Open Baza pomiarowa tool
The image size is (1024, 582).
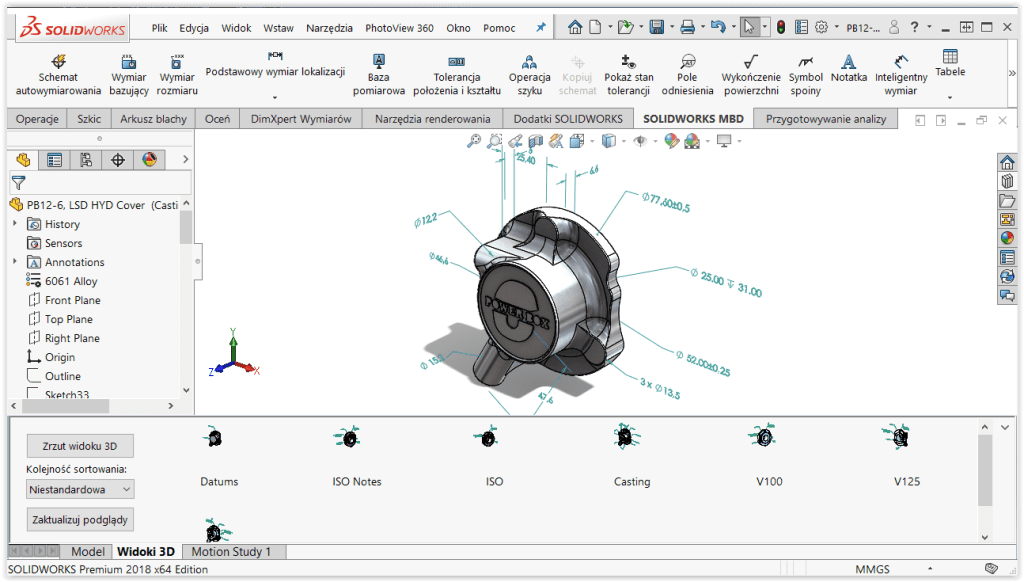[379, 75]
